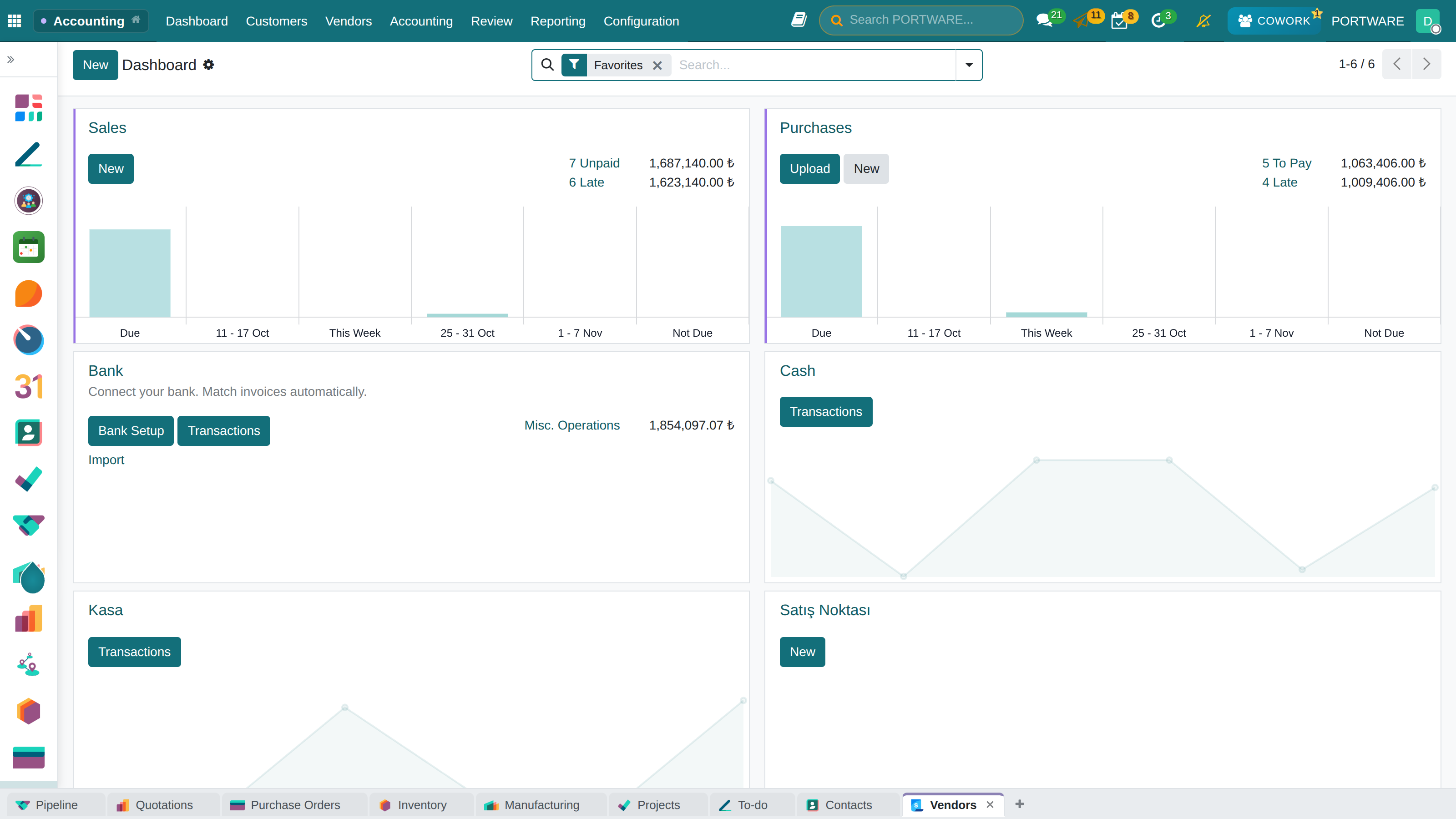The height and width of the screenshot is (819, 1456).
Task: Remove the Favorites filter
Action: pos(657,66)
